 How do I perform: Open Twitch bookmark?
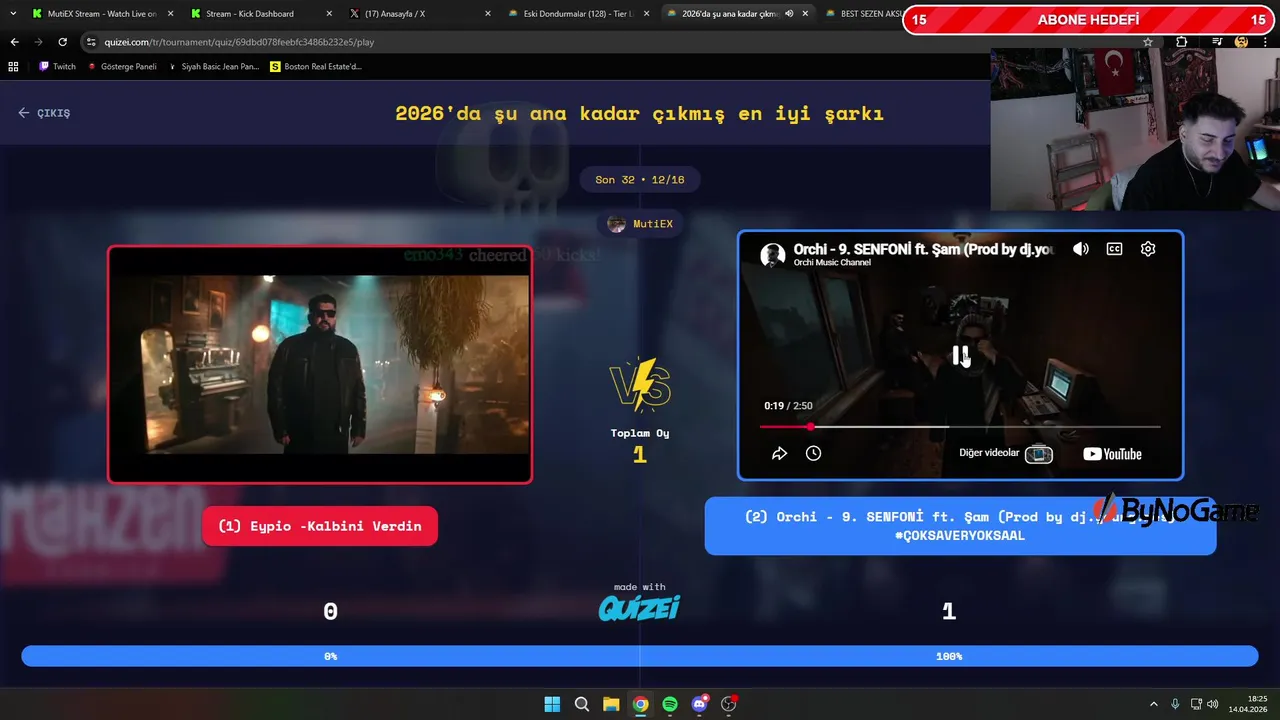click(57, 67)
